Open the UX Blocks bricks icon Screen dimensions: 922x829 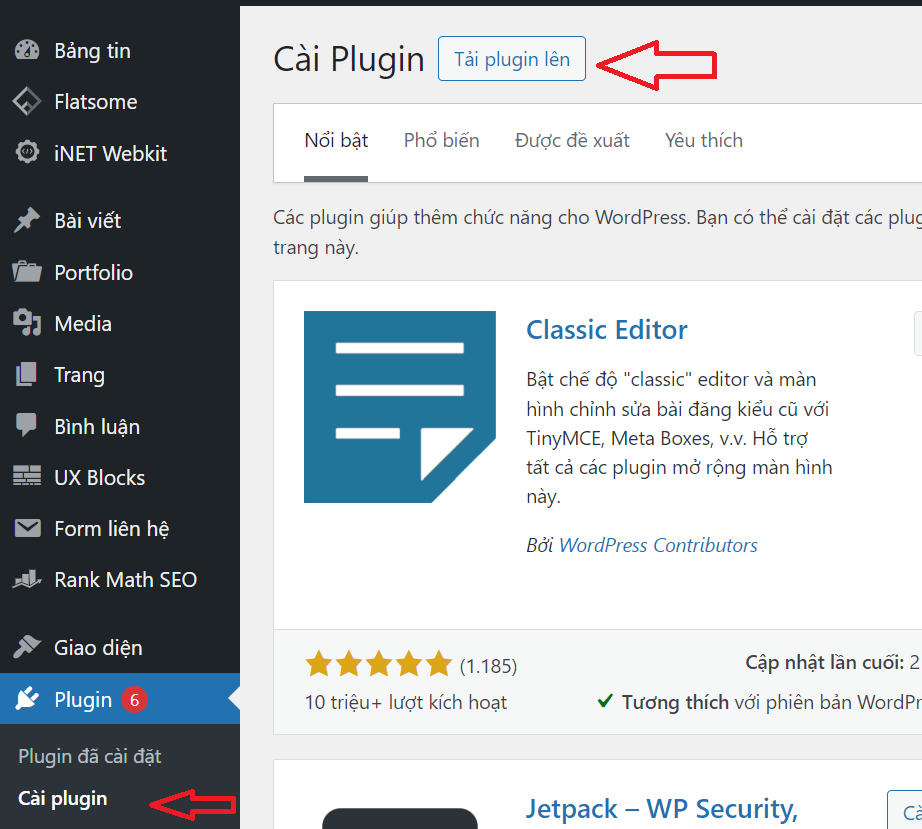tap(27, 477)
